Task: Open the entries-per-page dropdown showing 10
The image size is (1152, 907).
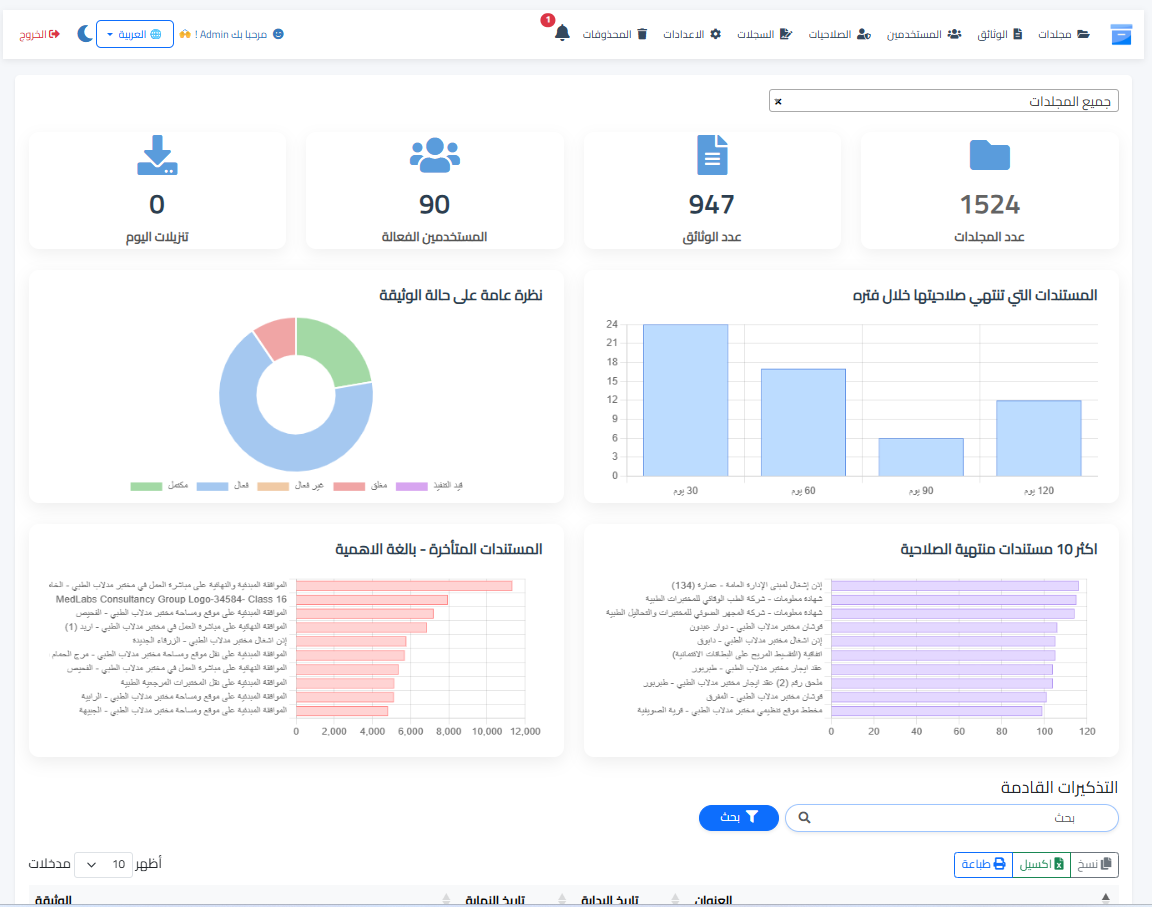Action: click(x=104, y=864)
